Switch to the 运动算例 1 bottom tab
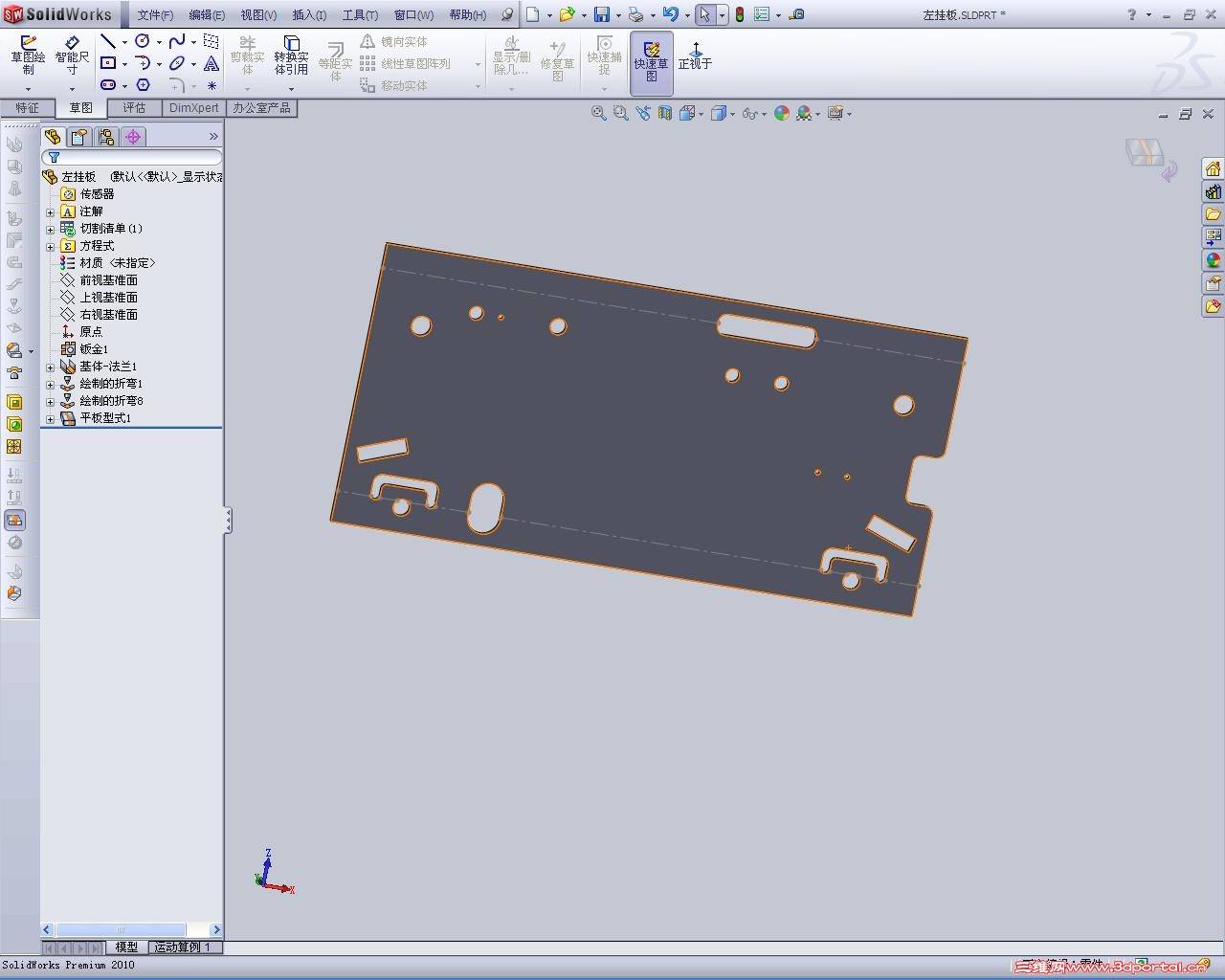Image resolution: width=1225 pixels, height=980 pixels. point(183,947)
